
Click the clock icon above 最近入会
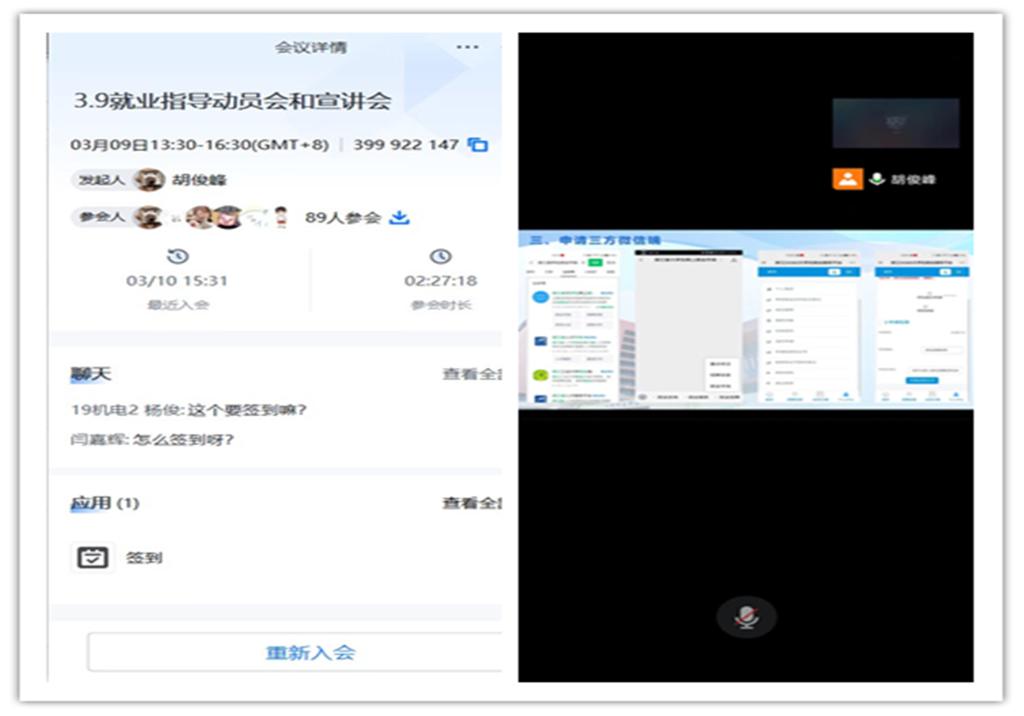tap(177, 257)
